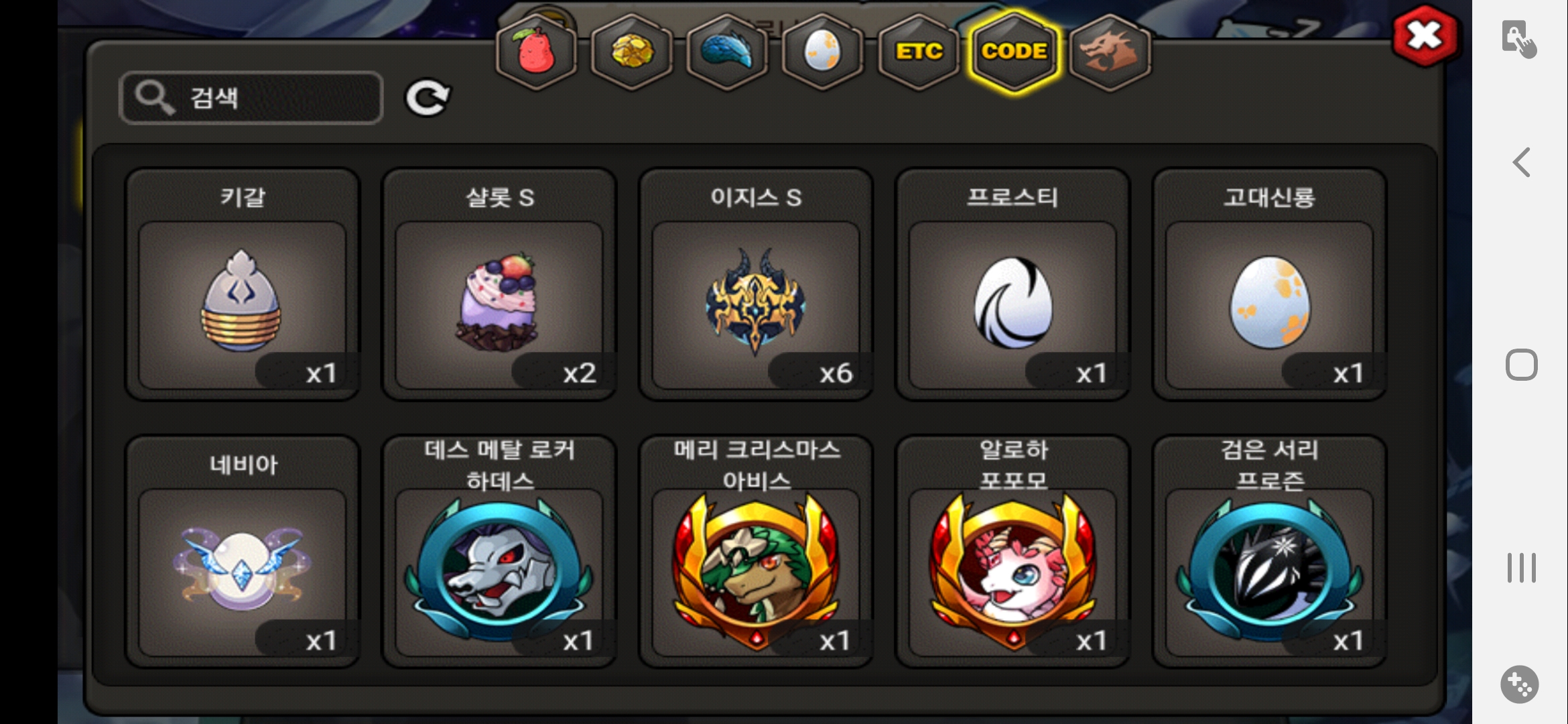Viewport: 1568px width, 724px height.
Task: Tap the screen touch-lock icon
Action: (1518, 39)
